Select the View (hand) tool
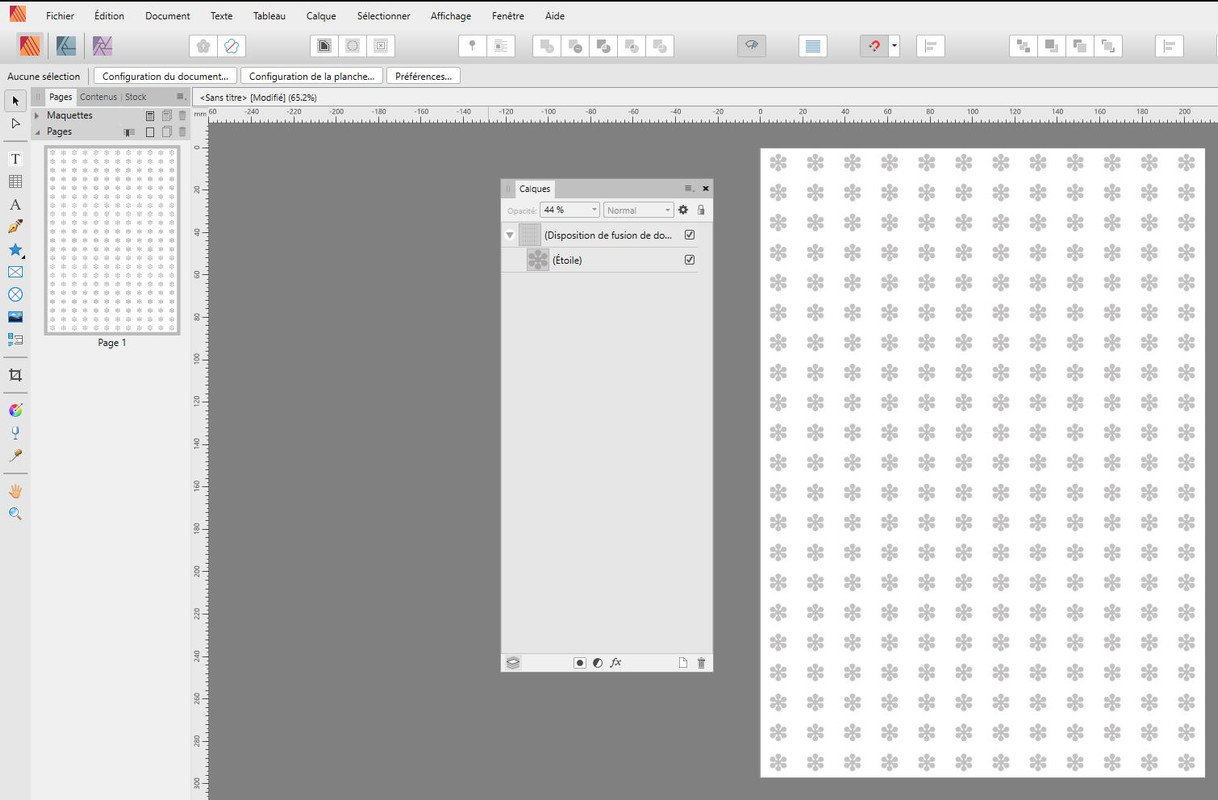The width and height of the screenshot is (1218, 800). [15, 491]
